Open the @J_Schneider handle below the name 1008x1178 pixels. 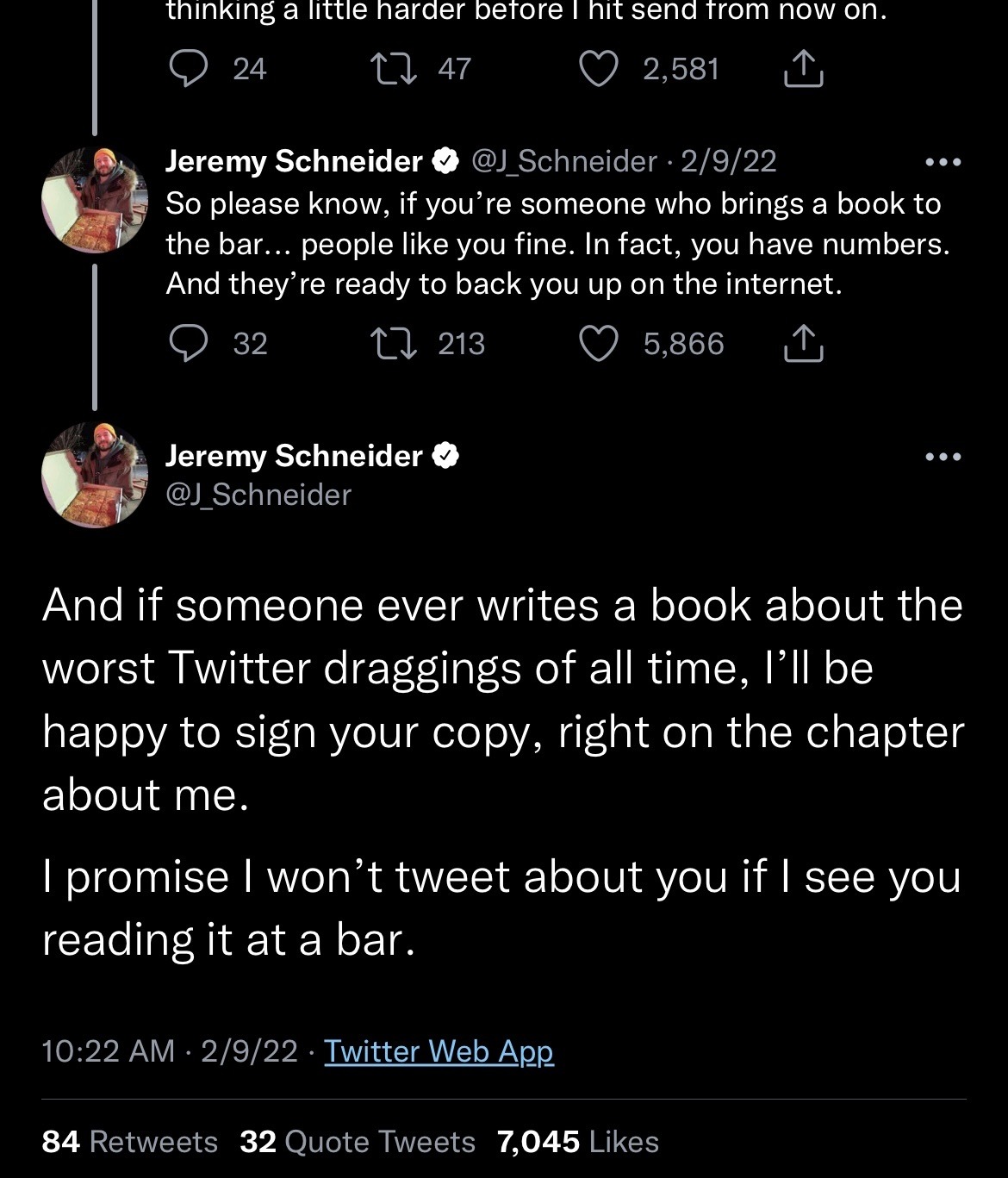(258, 495)
